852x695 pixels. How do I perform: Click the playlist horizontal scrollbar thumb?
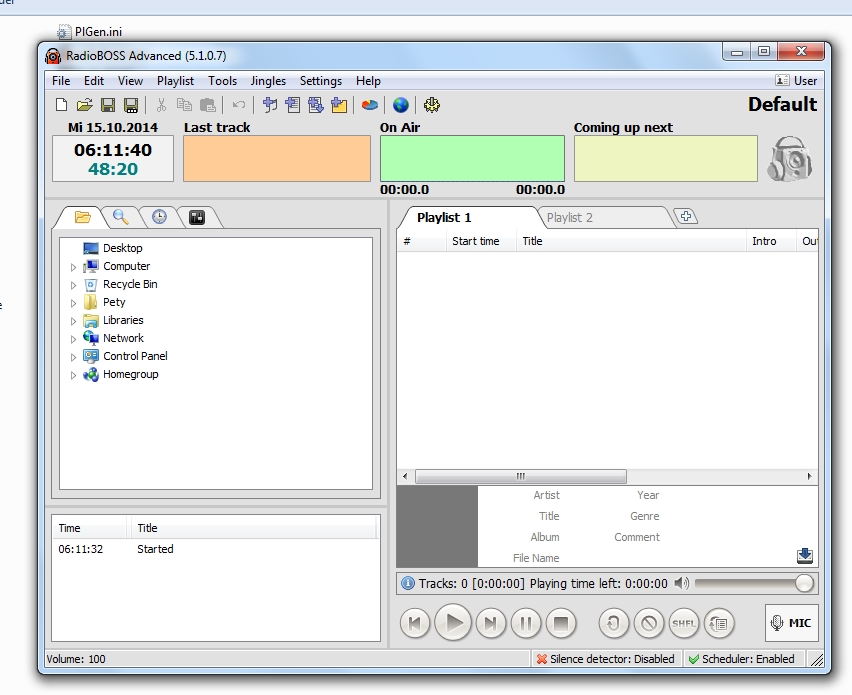[521, 477]
